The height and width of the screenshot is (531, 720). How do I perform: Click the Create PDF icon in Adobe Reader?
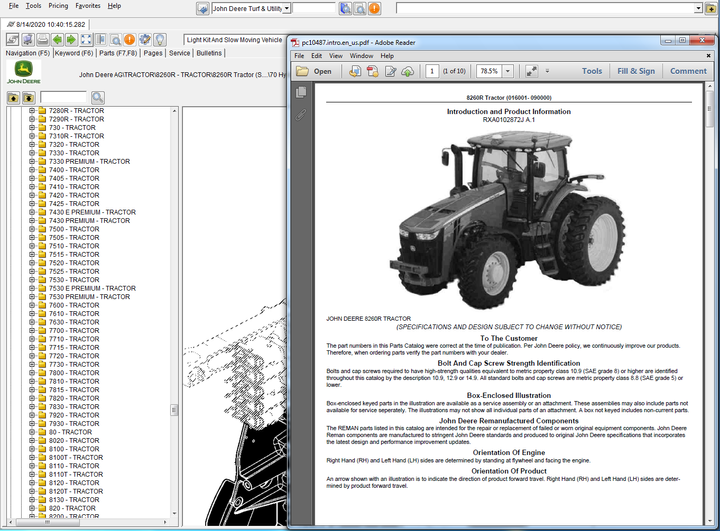coord(372,71)
